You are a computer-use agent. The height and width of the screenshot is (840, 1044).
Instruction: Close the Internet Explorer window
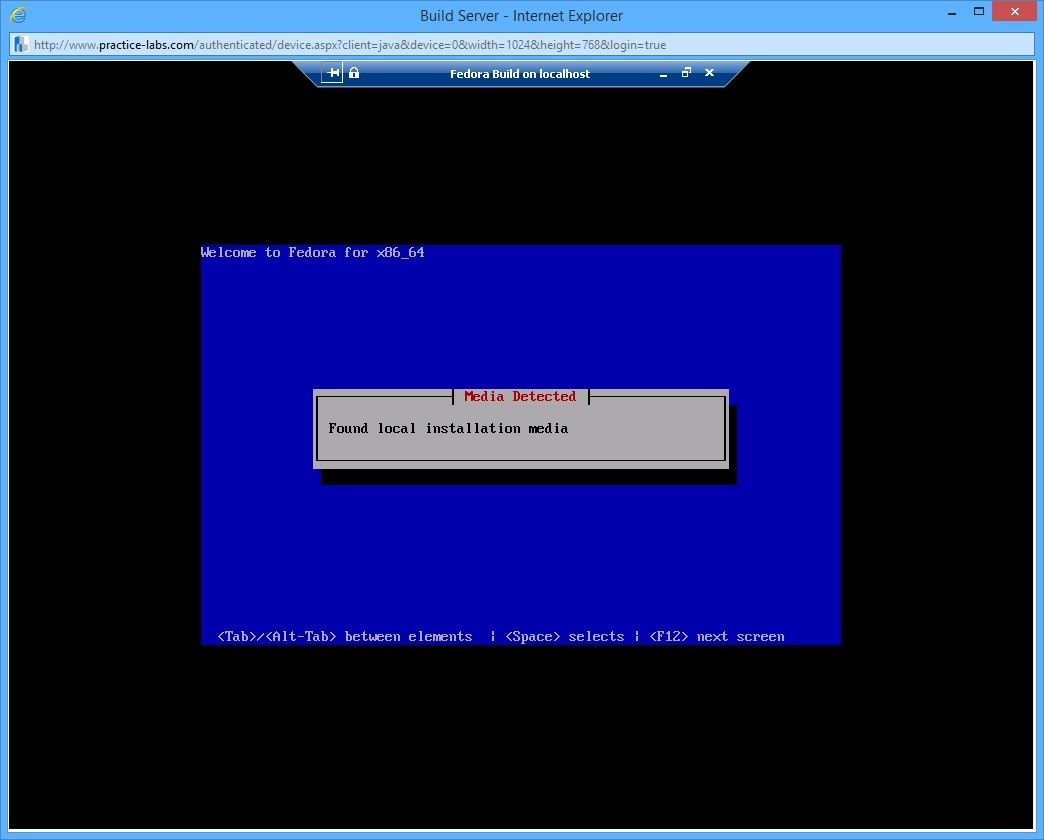tap(1013, 12)
